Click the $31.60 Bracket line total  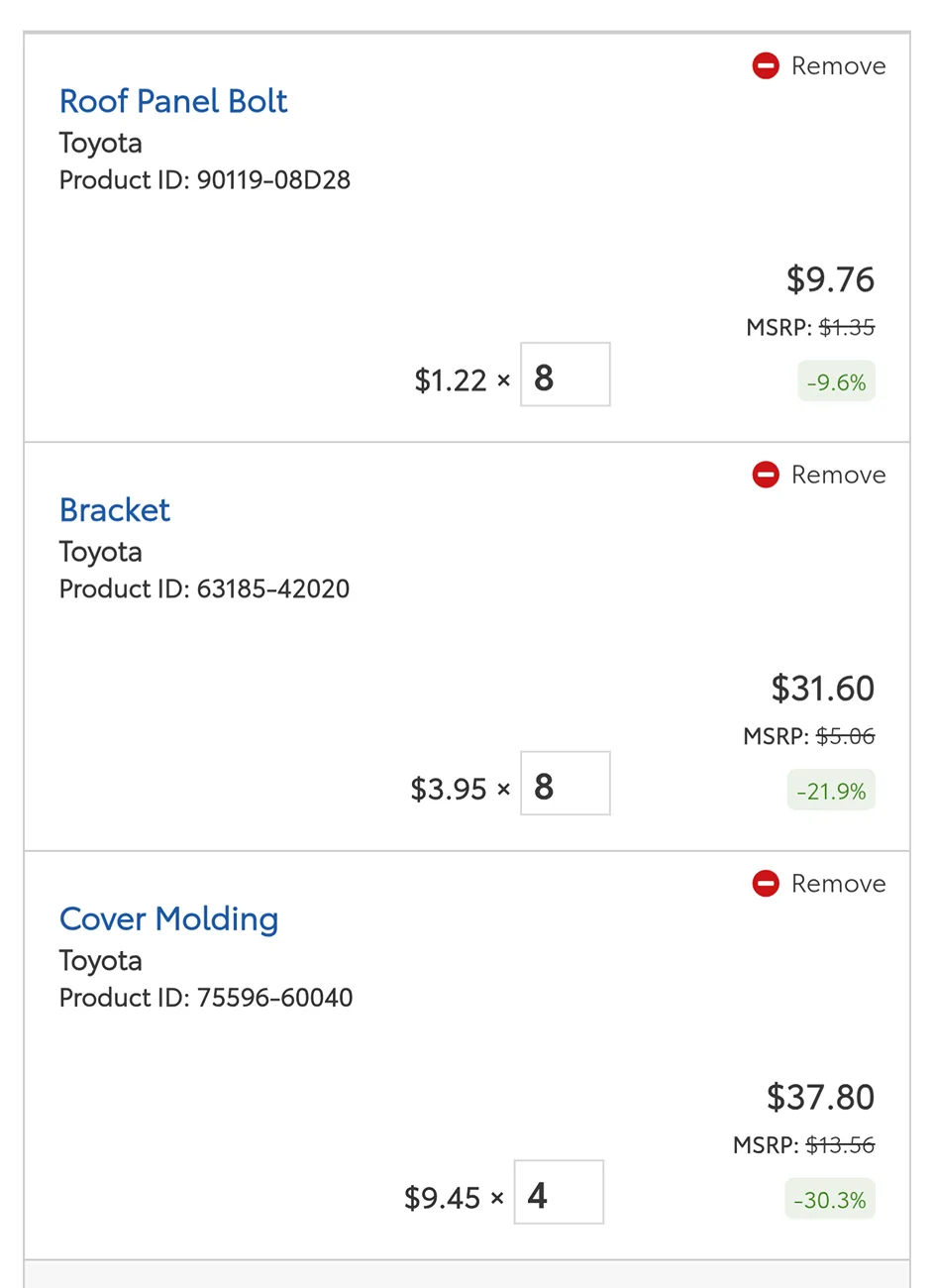(x=823, y=689)
